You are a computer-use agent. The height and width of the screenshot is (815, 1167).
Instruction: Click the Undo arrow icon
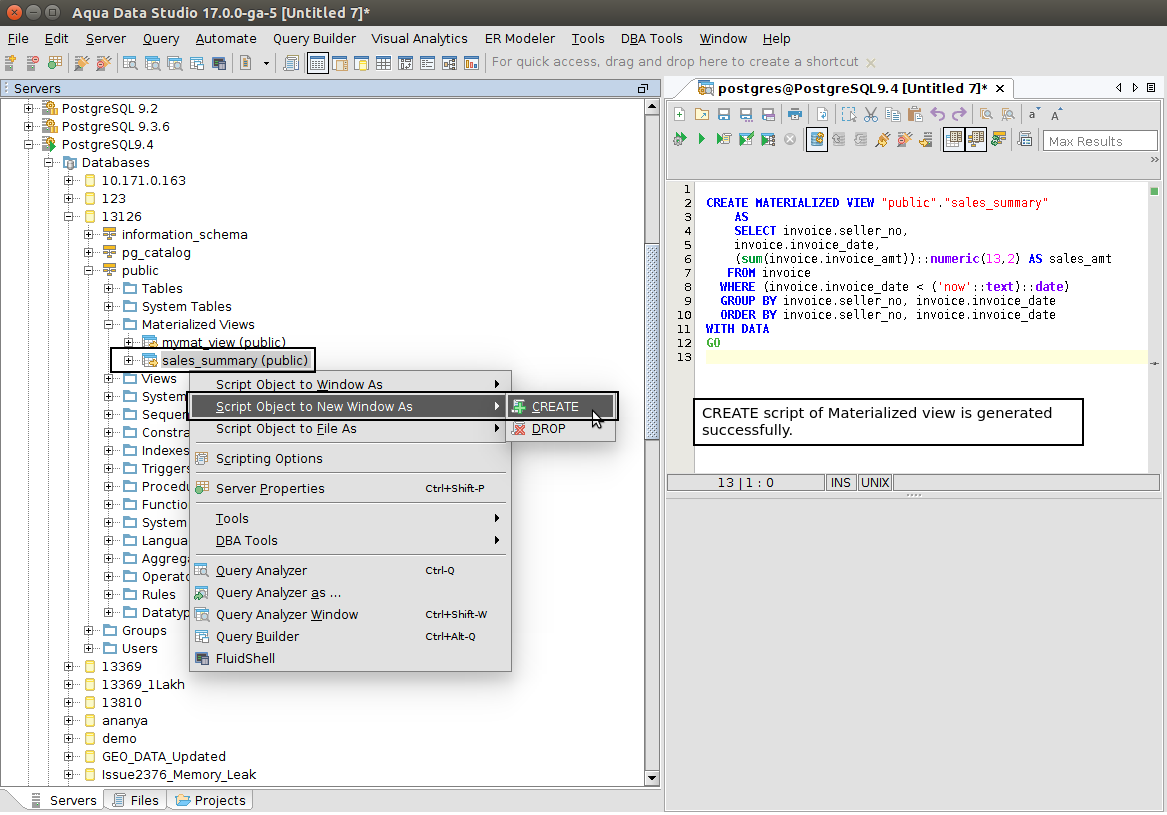[x=937, y=114]
